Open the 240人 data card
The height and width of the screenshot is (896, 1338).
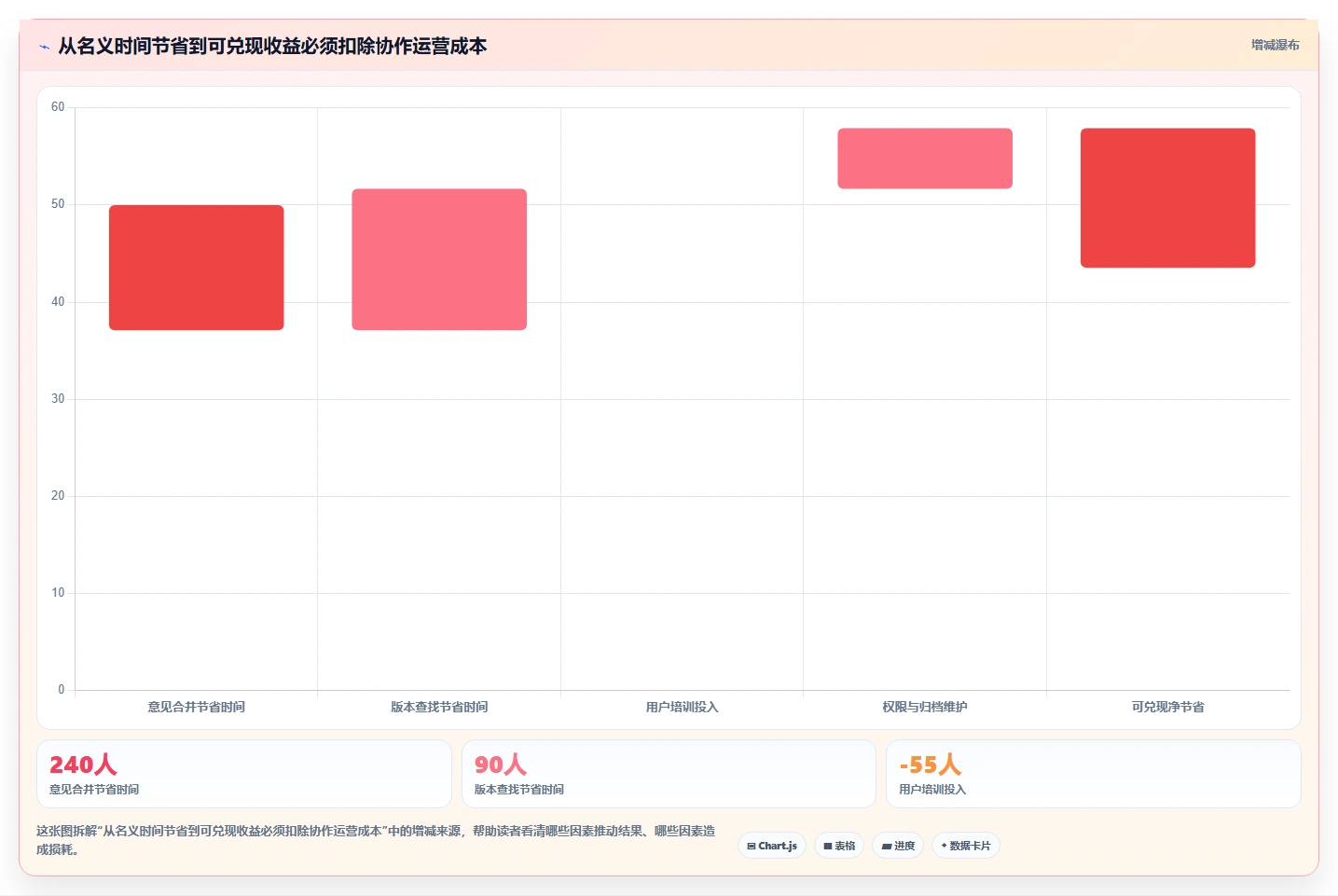(x=244, y=774)
